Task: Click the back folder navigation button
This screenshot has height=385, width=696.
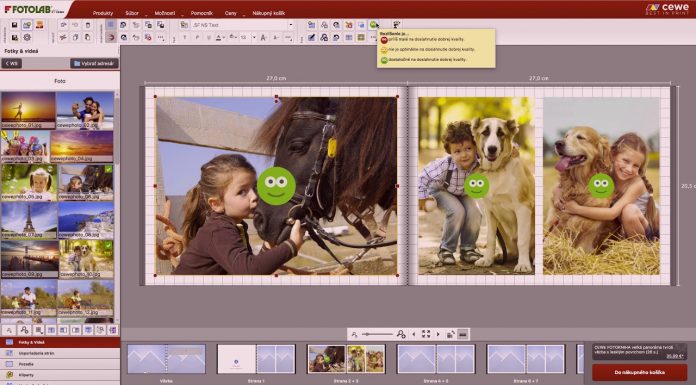Action: pos(12,64)
